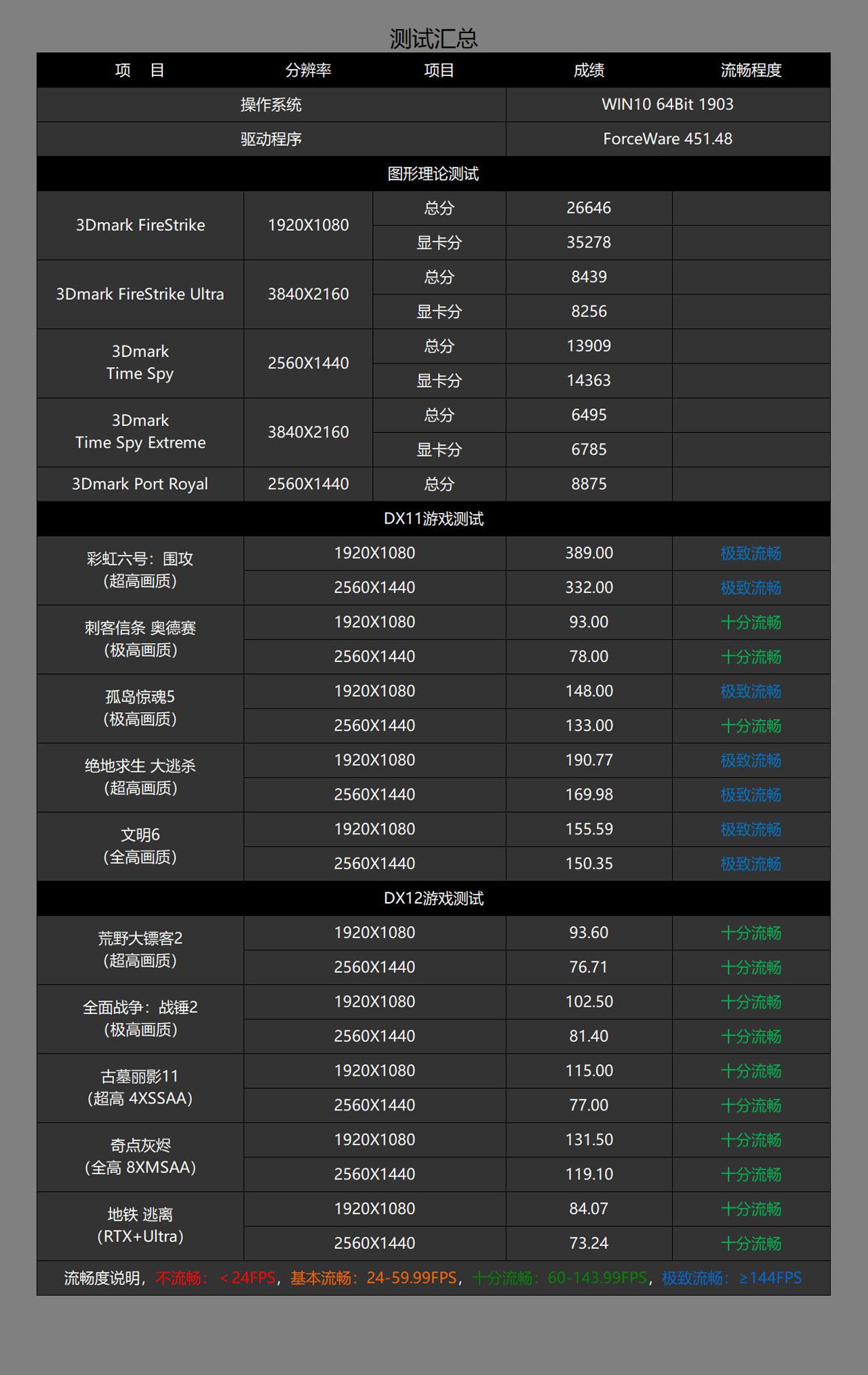Click the 148.00 result
Screen dimensions: 868x1375
point(589,691)
